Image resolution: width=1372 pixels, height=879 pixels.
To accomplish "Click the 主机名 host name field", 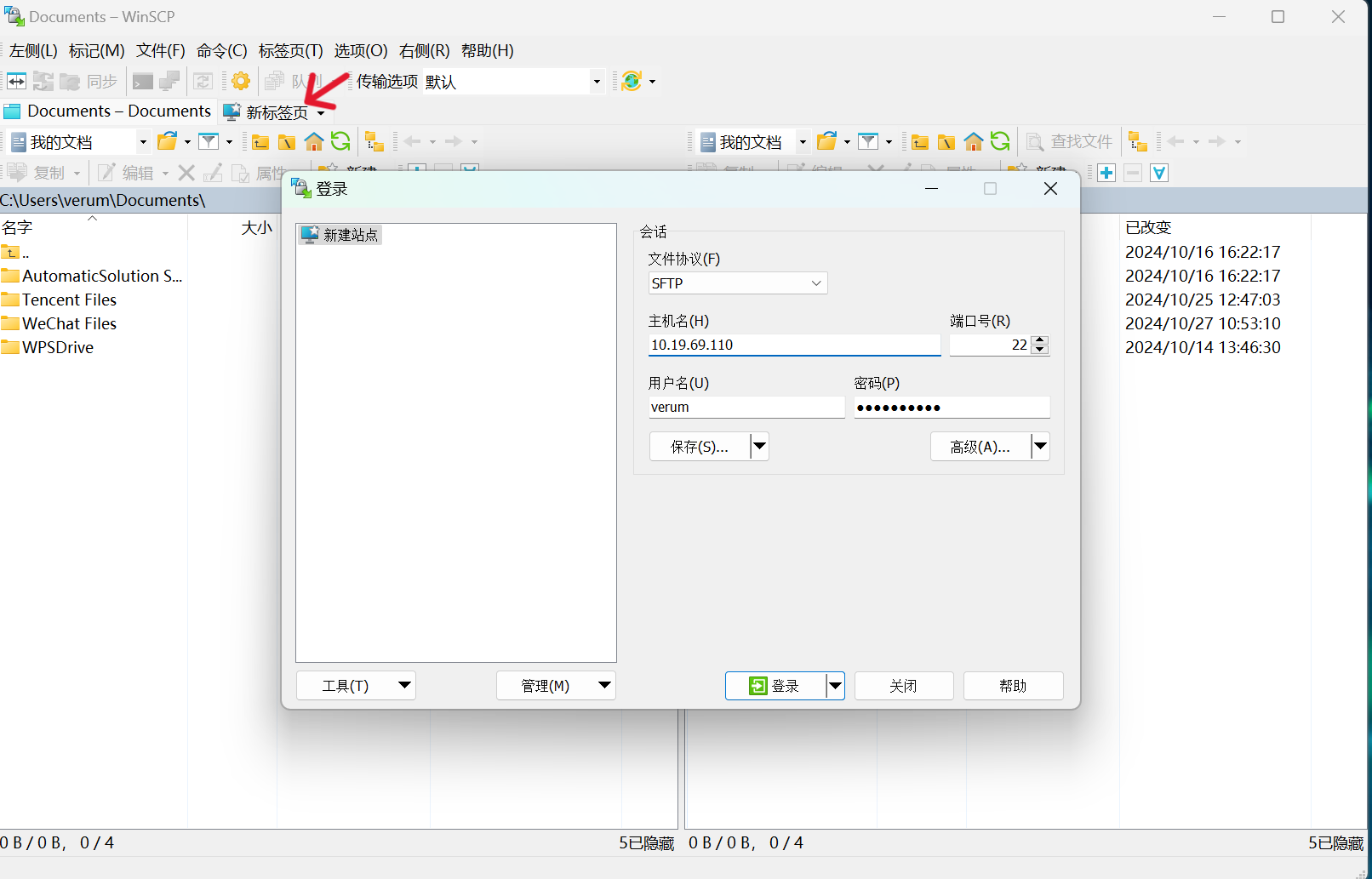I will click(x=794, y=345).
